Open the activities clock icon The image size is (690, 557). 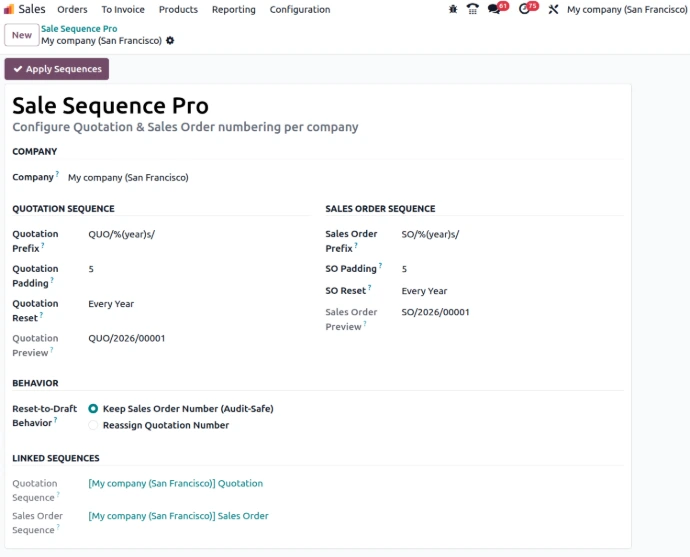click(x=525, y=9)
